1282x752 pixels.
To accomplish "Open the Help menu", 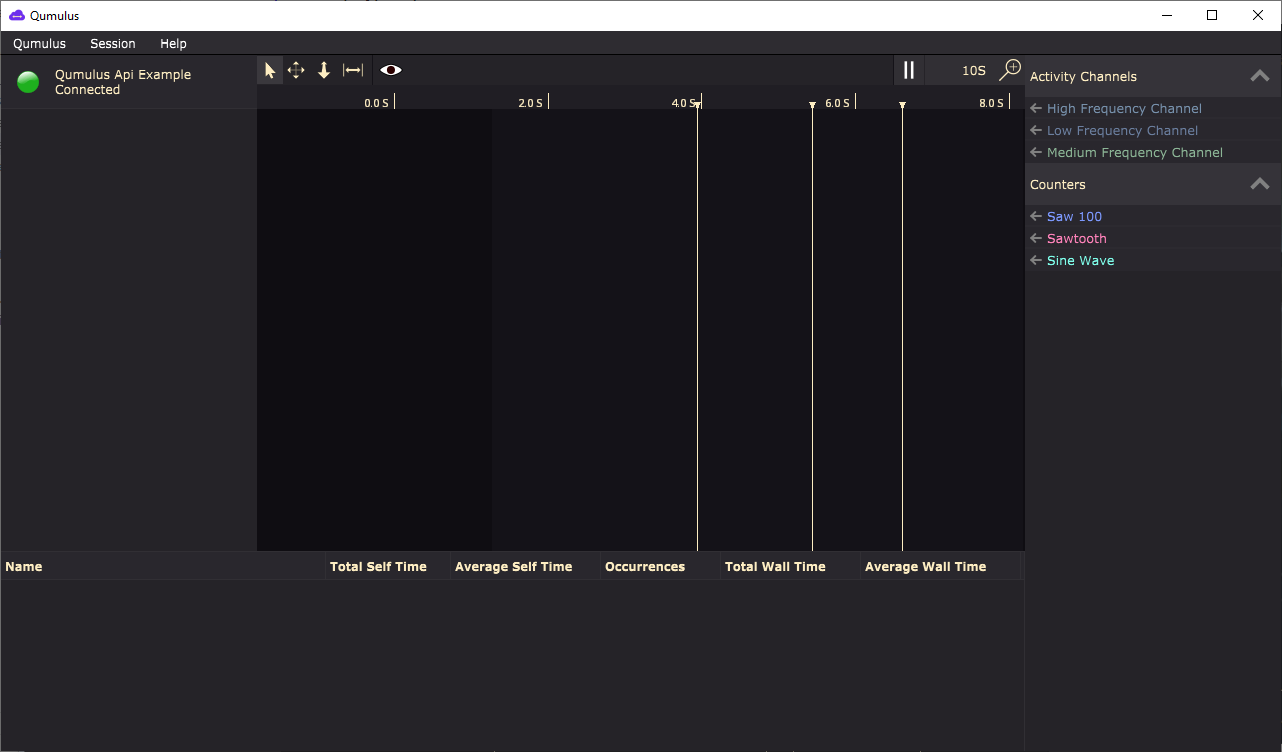I will (x=173, y=44).
